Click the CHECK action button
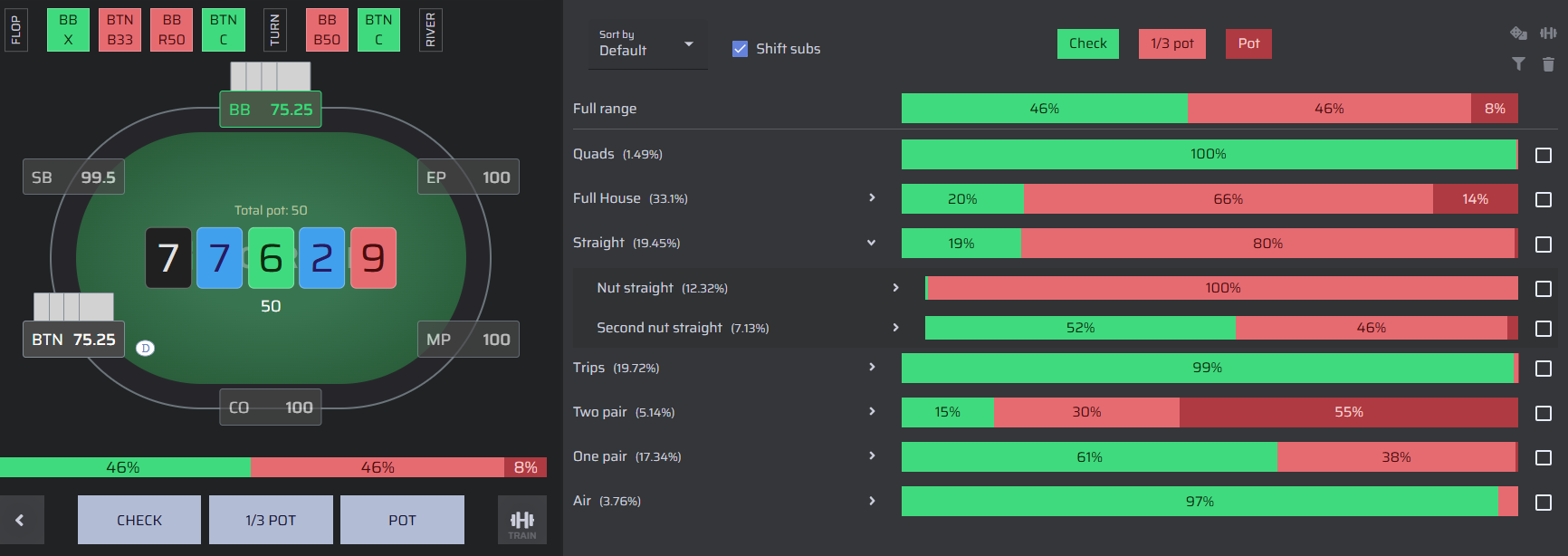Screen dimensions: 1568x556 pos(139,520)
